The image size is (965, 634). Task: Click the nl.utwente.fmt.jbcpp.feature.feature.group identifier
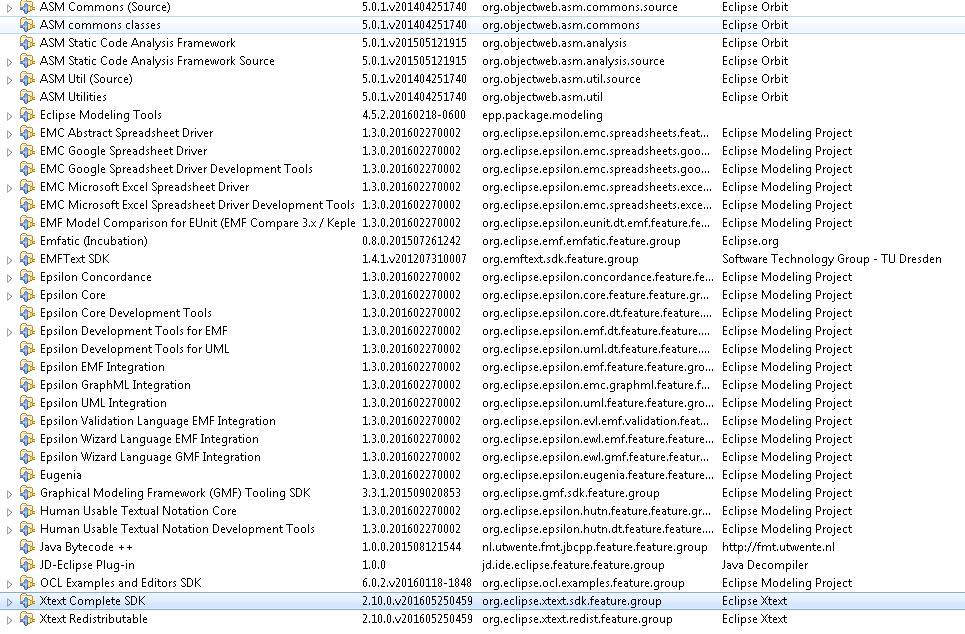[595, 547]
